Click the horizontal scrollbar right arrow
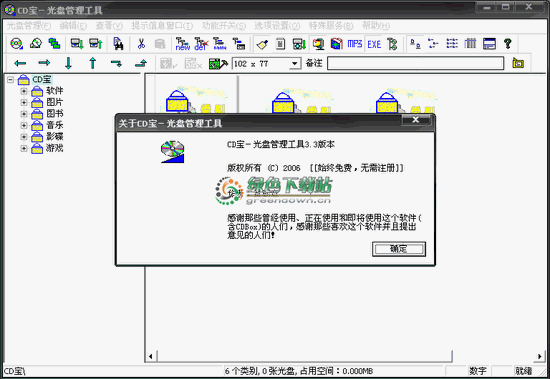 (x=539, y=357)
